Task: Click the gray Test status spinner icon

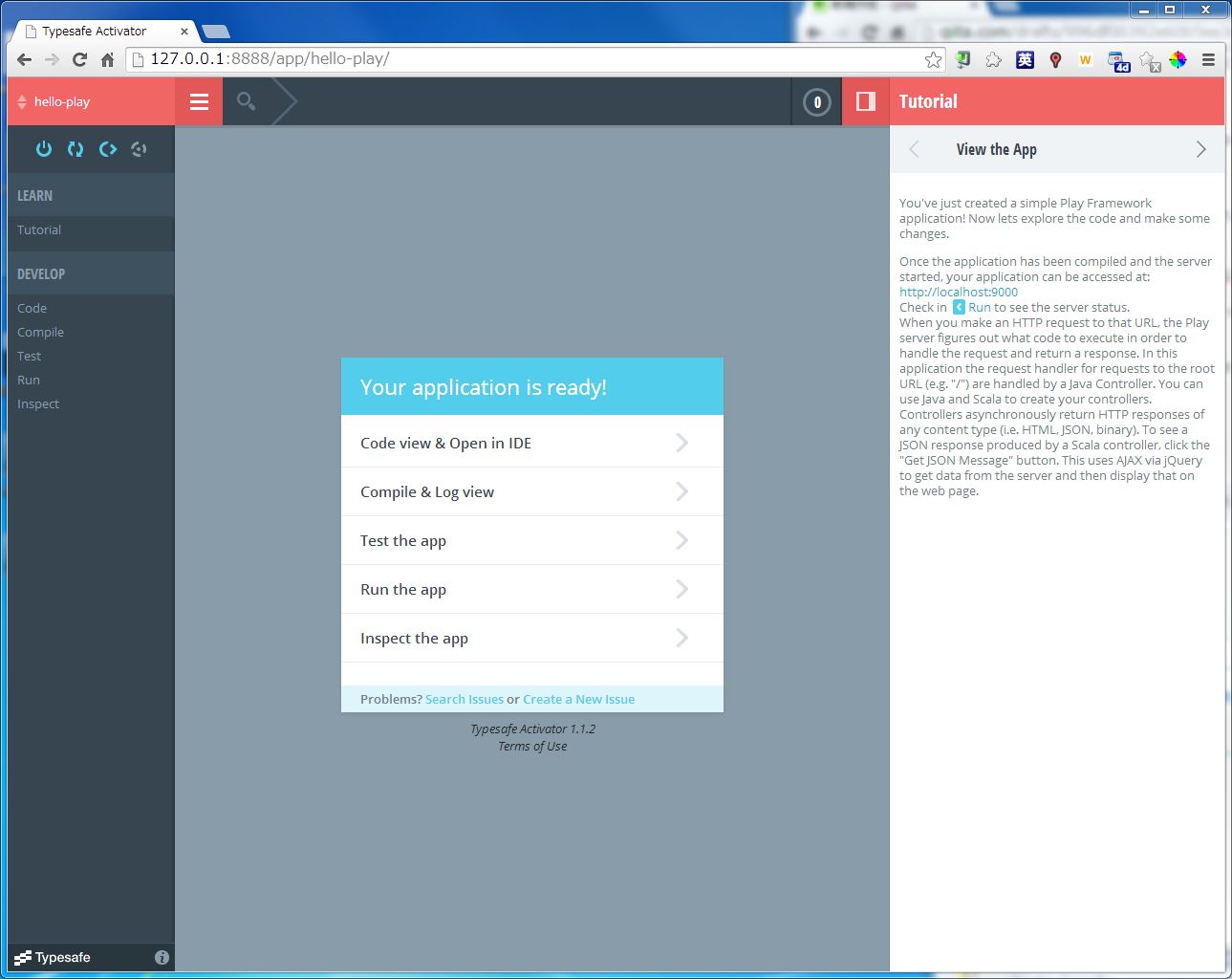Action: (x=139, y=149)
